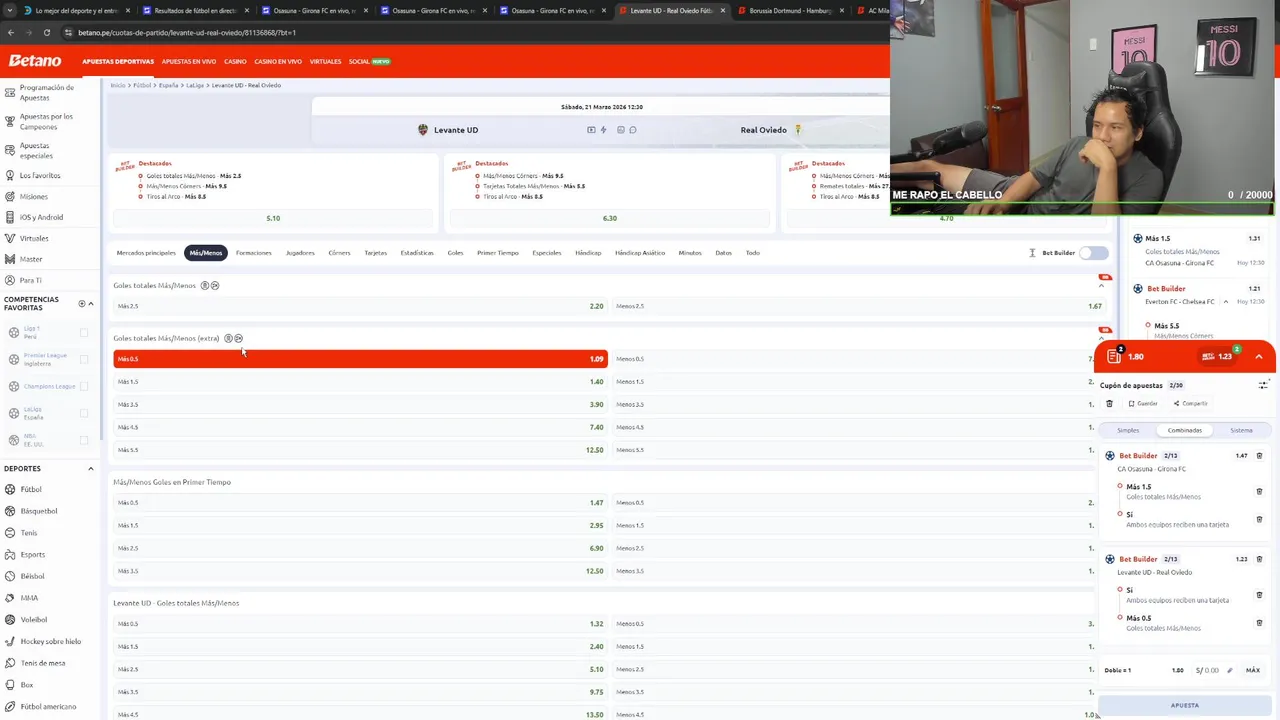Check NBA EE. UU. checkbox
Viewport: 1280px width, 720px height.
[83, 440]
